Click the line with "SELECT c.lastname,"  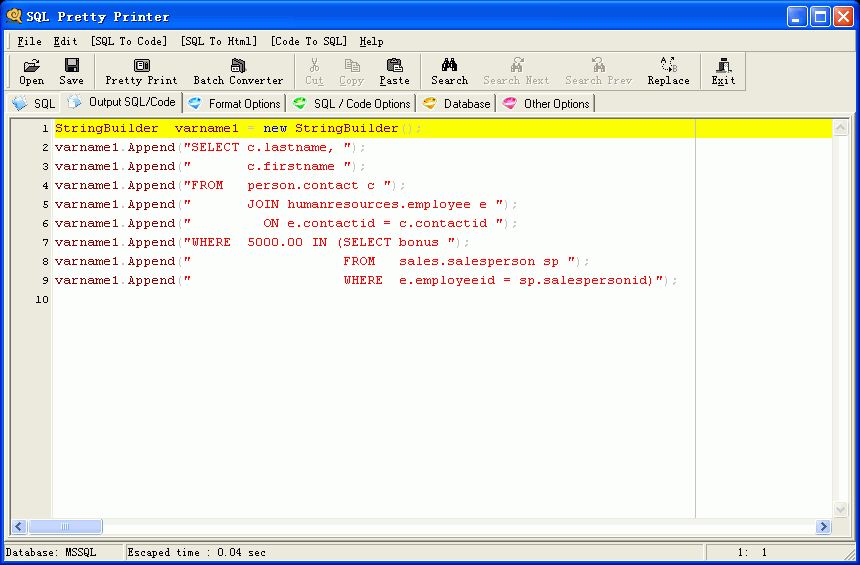coord(210,148)
